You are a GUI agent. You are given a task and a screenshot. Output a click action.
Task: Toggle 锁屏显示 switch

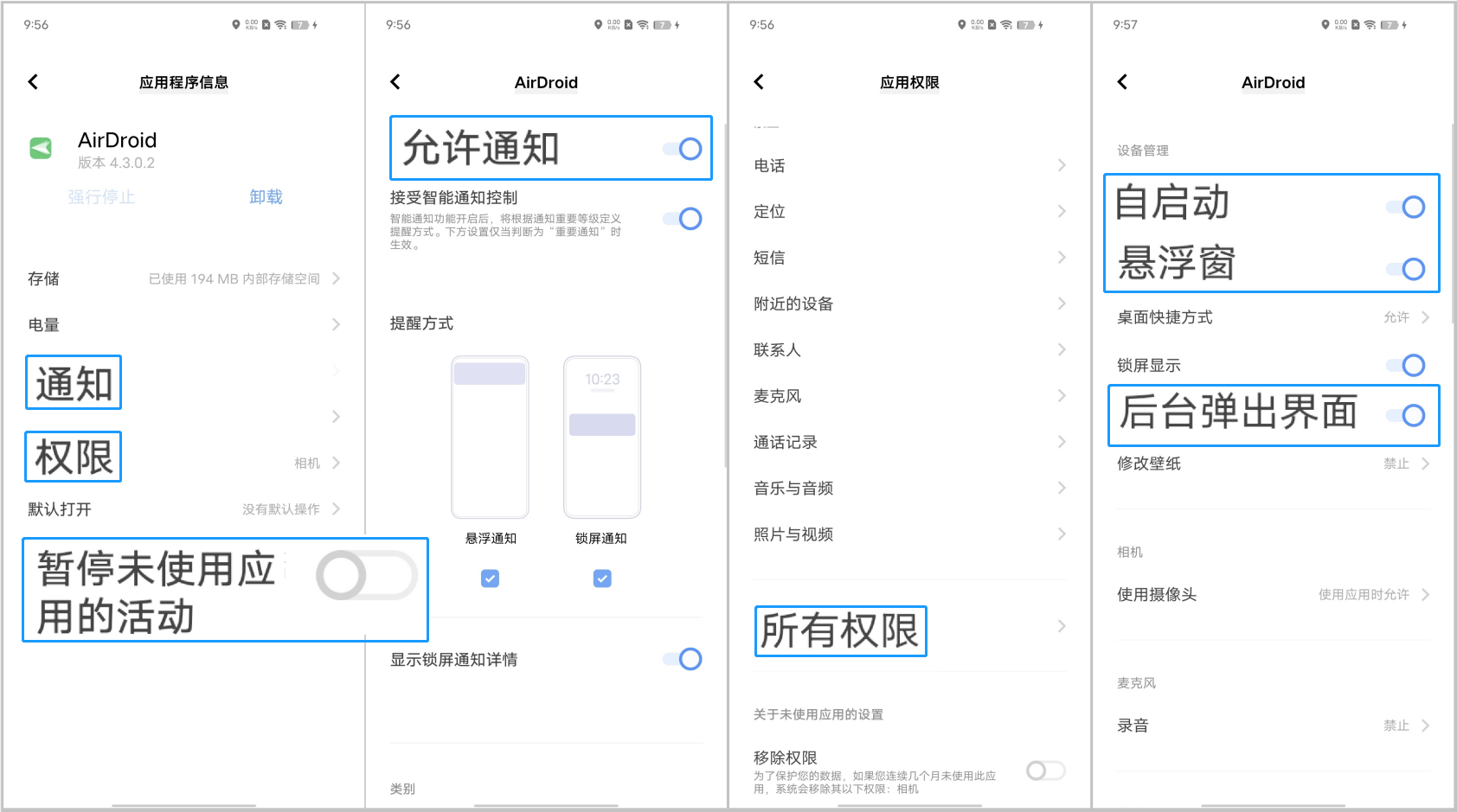1406,365
